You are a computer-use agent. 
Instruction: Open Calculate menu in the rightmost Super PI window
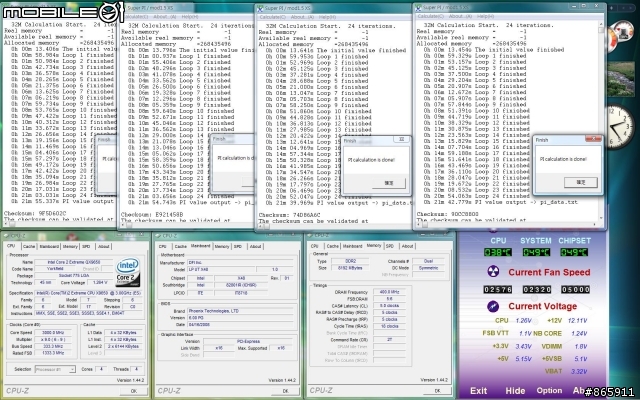point(431,16)
